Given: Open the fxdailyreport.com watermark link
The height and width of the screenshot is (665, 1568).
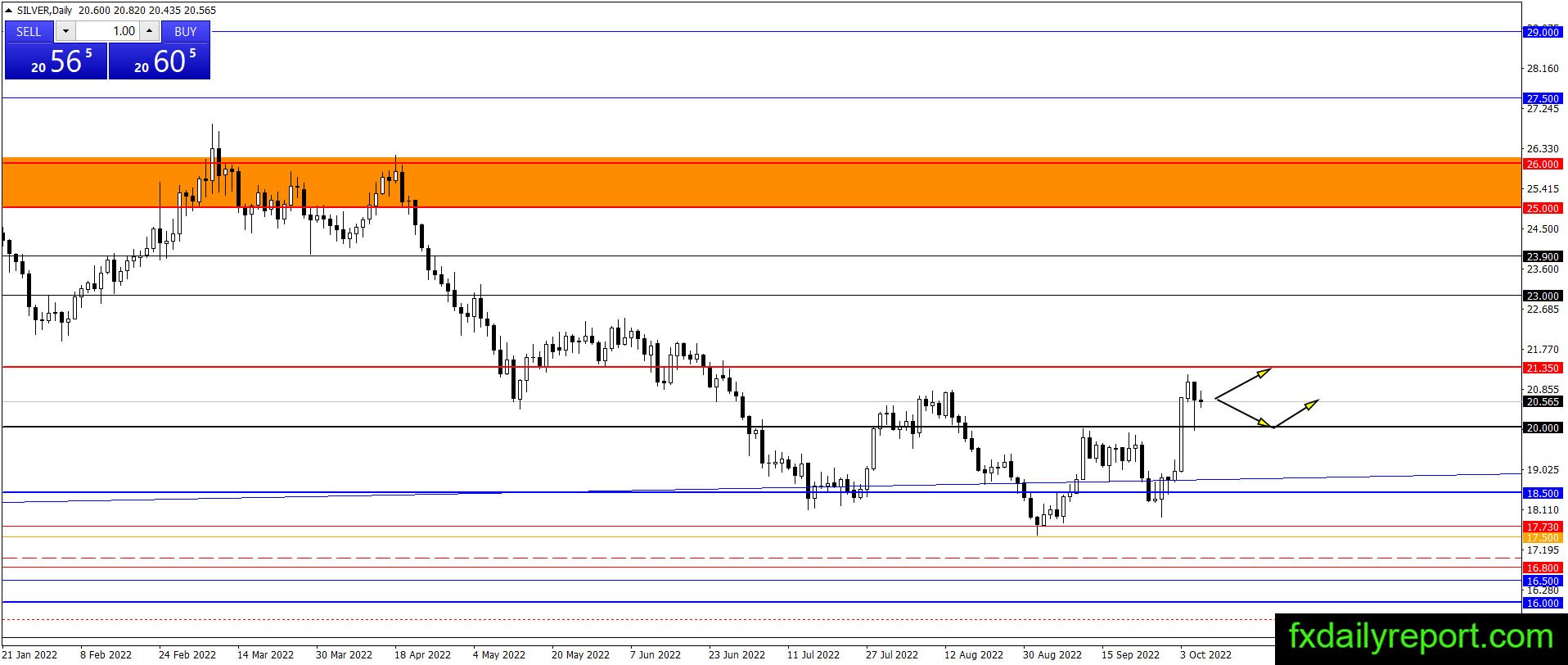Looking at the screenshot, I should pos(1421,636).
